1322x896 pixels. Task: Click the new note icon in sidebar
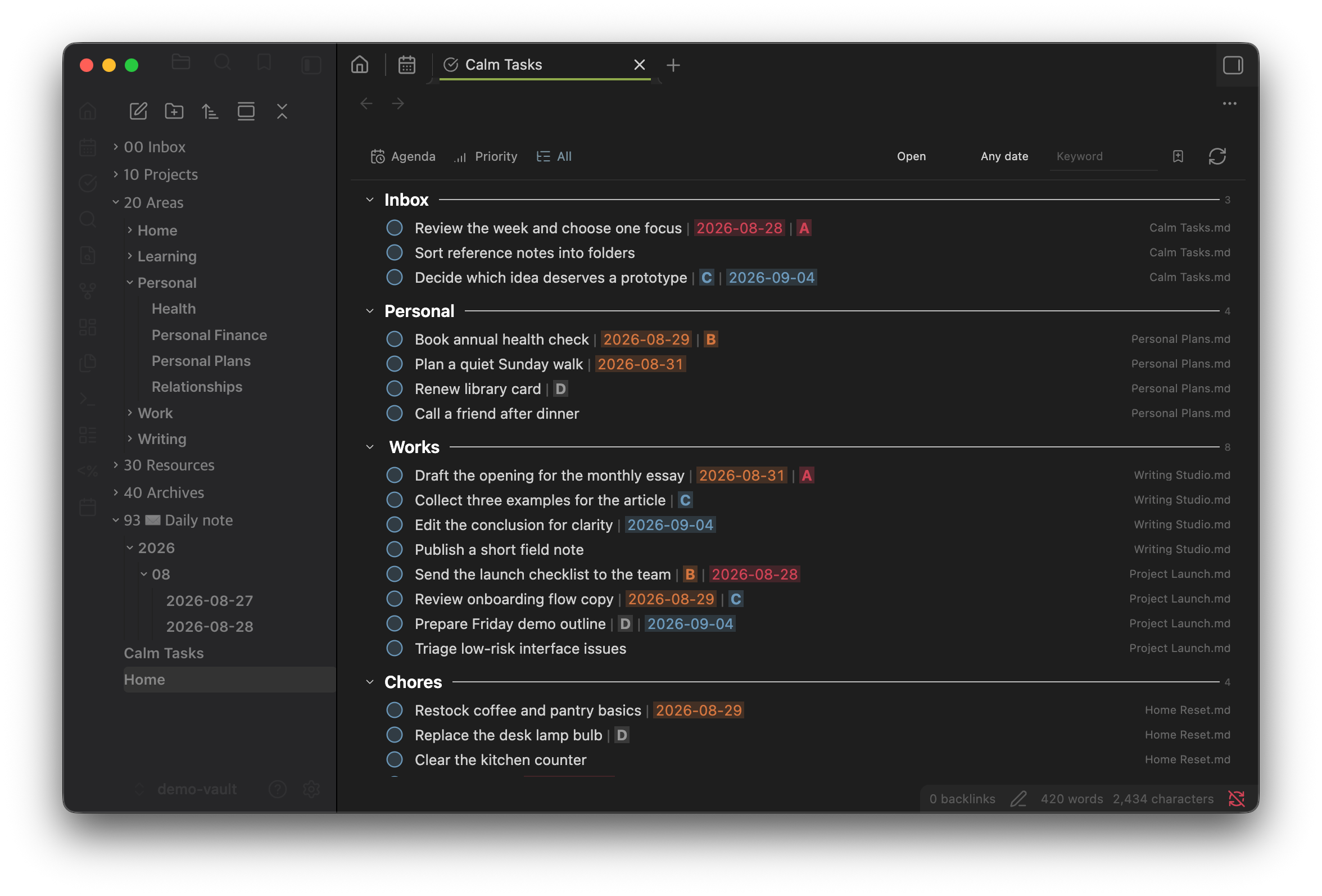pos(138,111)
